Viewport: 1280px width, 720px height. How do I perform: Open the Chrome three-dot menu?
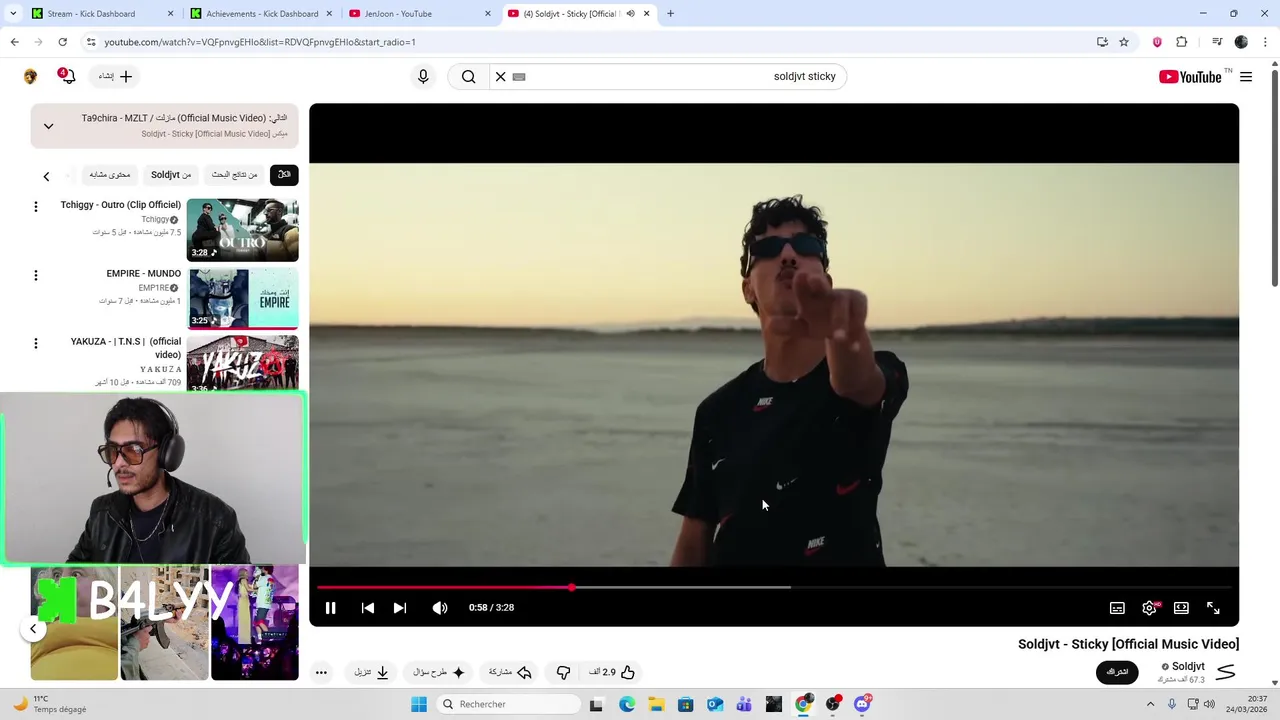coord(1266,42)
